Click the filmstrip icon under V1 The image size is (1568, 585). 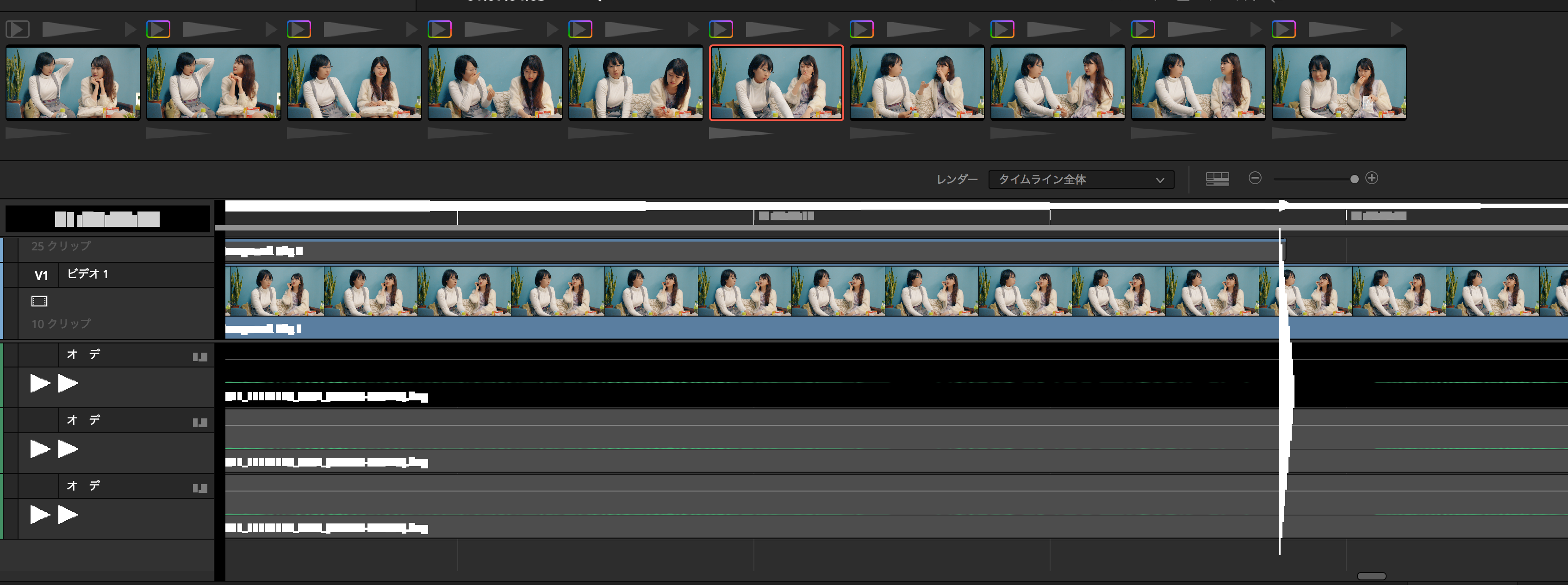(39, 301)
